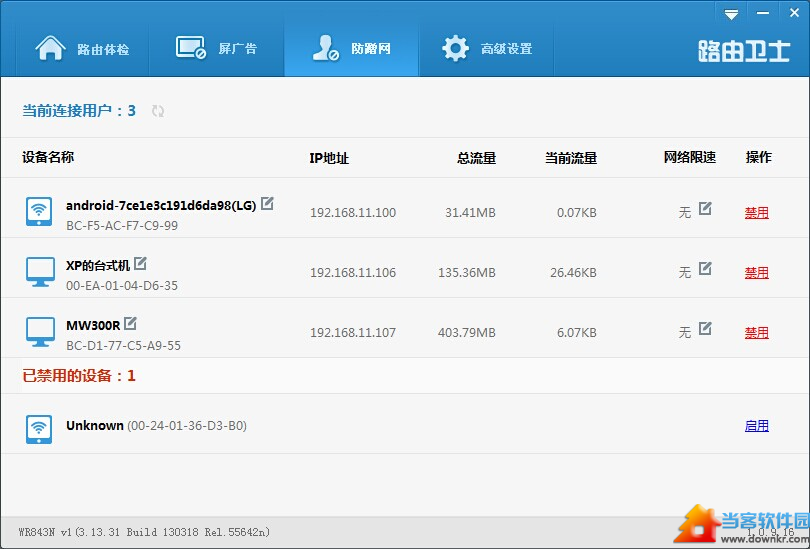
Task: Open the 屏广告 tab
Action: pos(217,48)
